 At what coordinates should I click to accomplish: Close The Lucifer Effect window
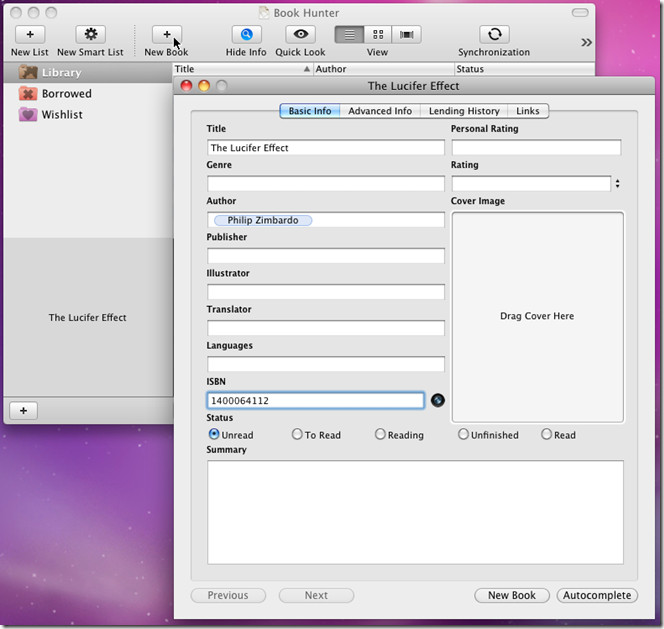click(186, 86)
